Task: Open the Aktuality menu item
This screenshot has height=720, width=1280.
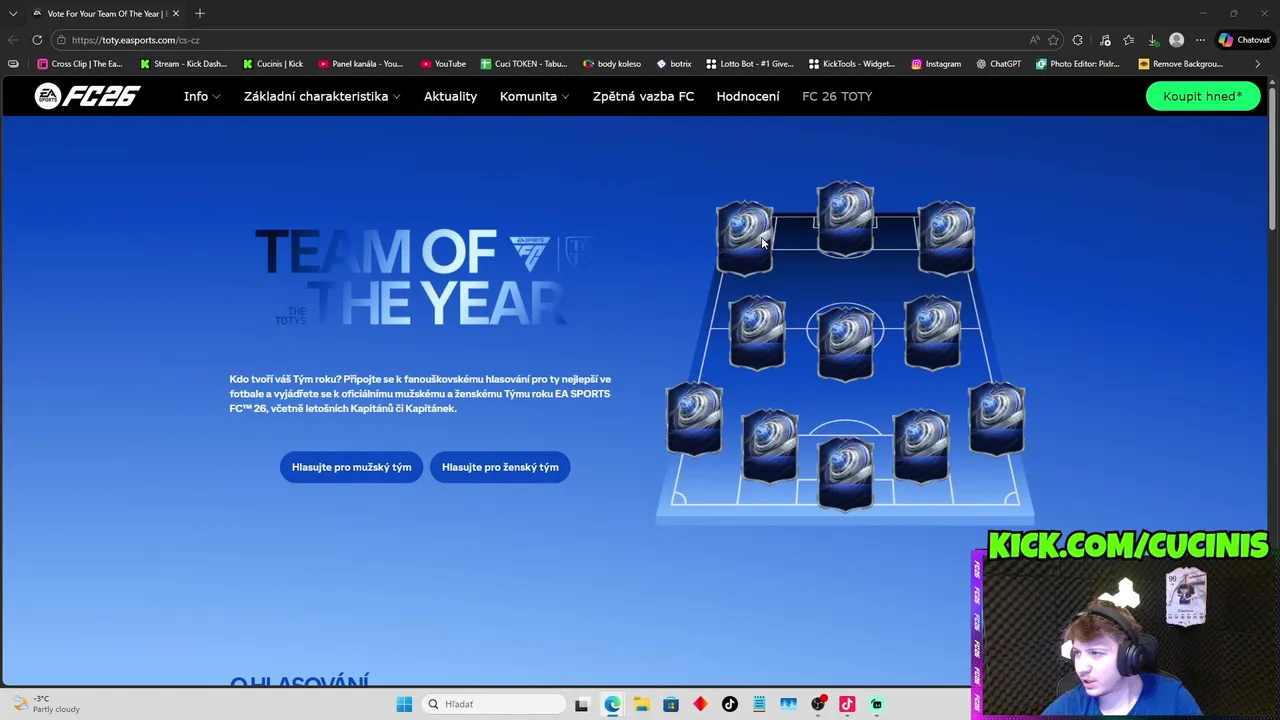Action: tap(450, 96)
